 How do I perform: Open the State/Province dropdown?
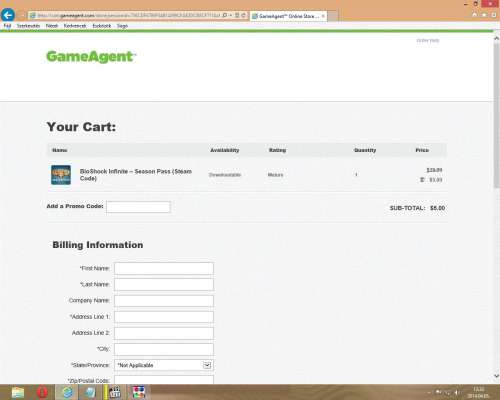click(x=164, y=365)
